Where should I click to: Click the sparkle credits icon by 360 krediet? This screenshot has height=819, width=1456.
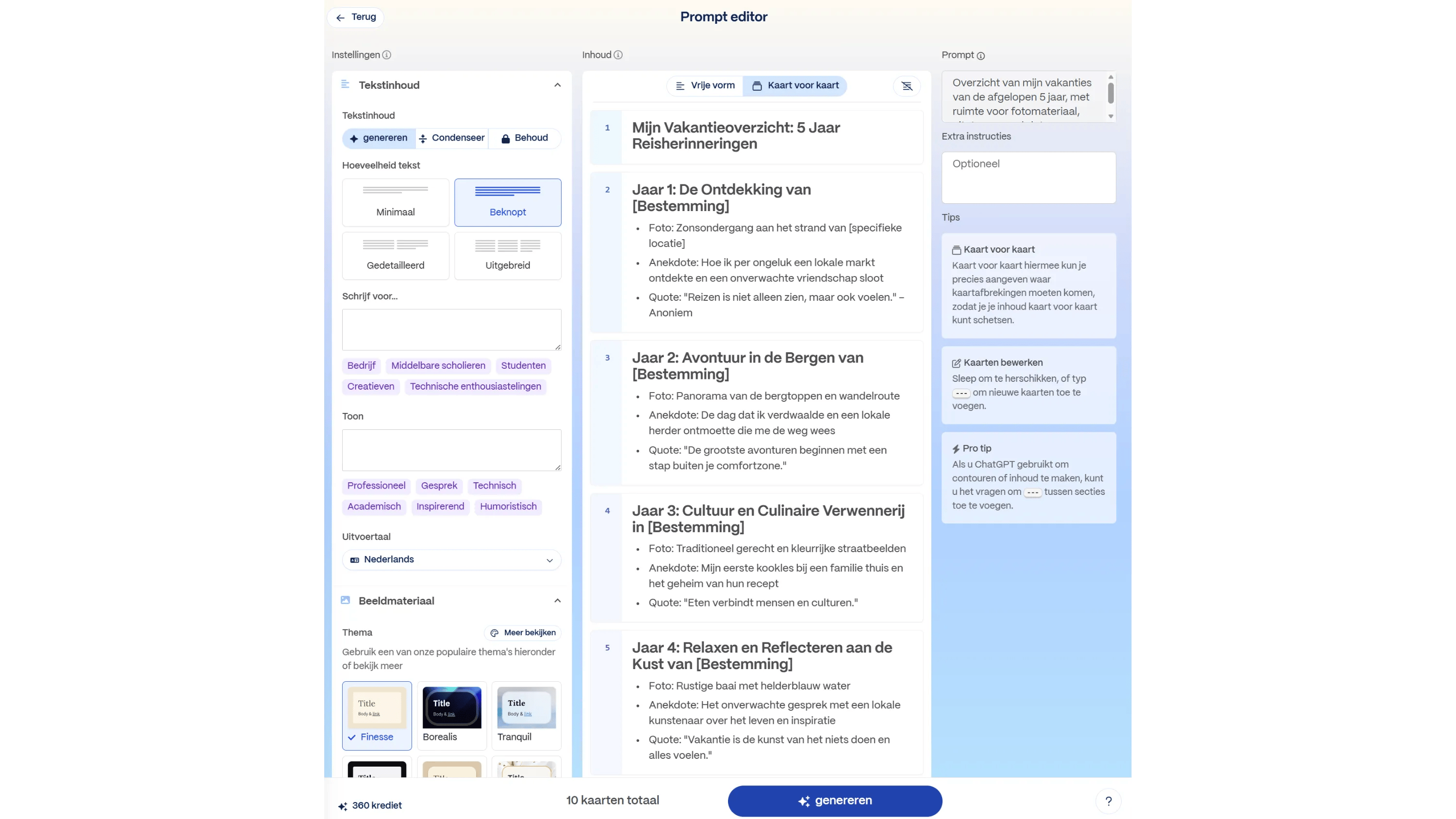[x=343, y=806]
